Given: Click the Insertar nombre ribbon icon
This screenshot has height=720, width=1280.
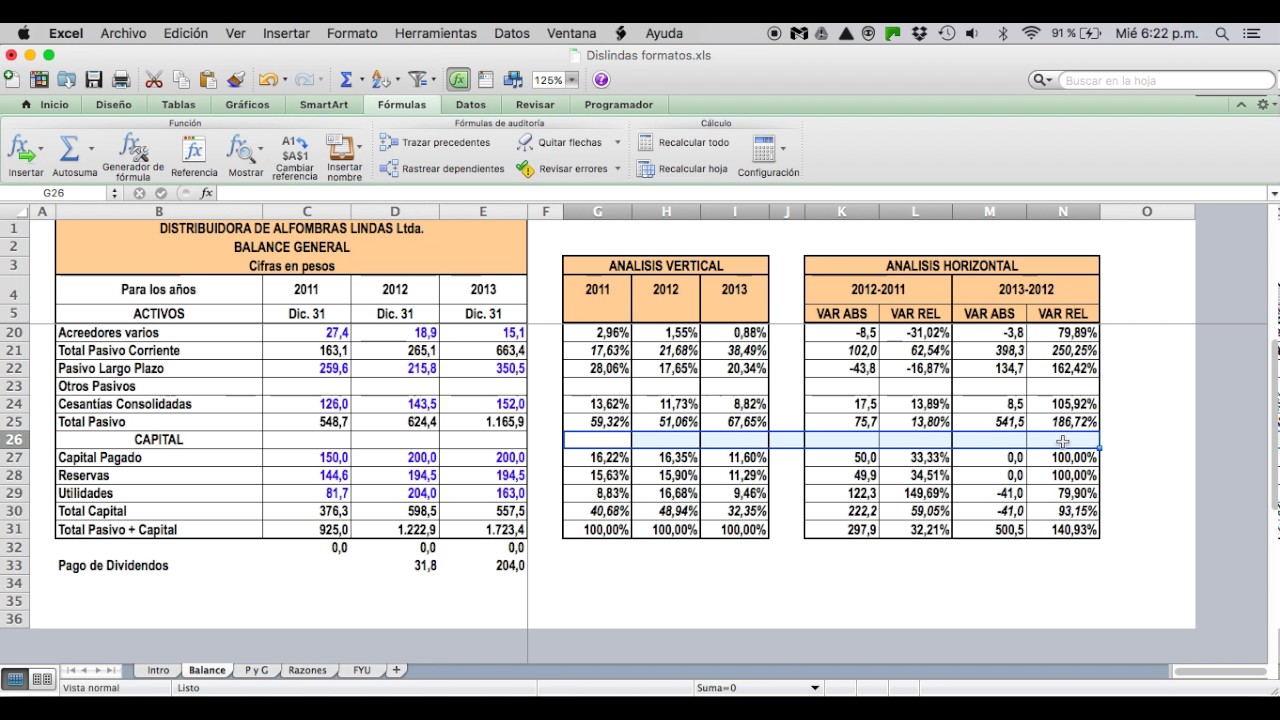Looking at the screenshot, I should (x=341, y=147).
